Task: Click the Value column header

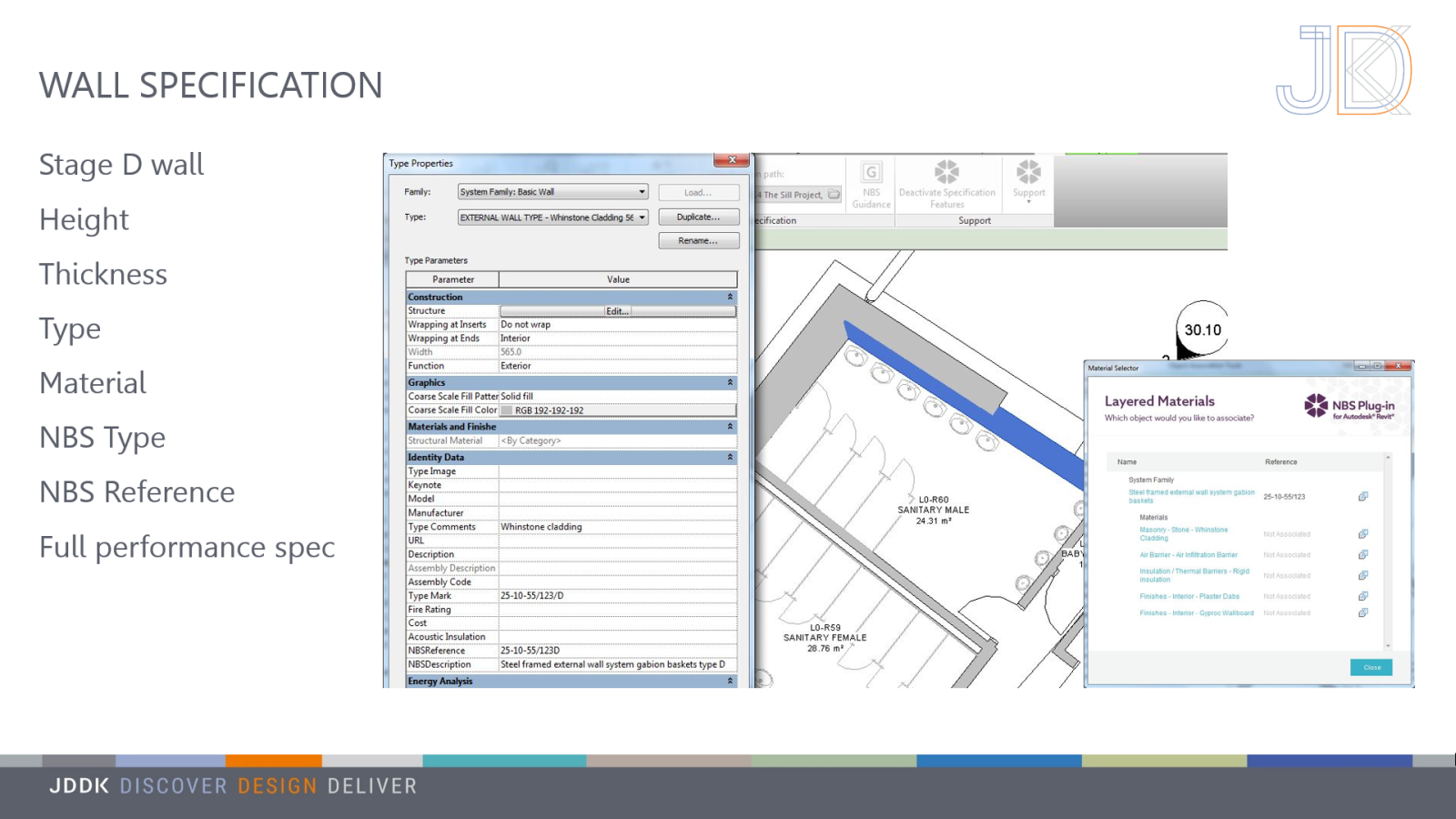Action: coord(618,279)
